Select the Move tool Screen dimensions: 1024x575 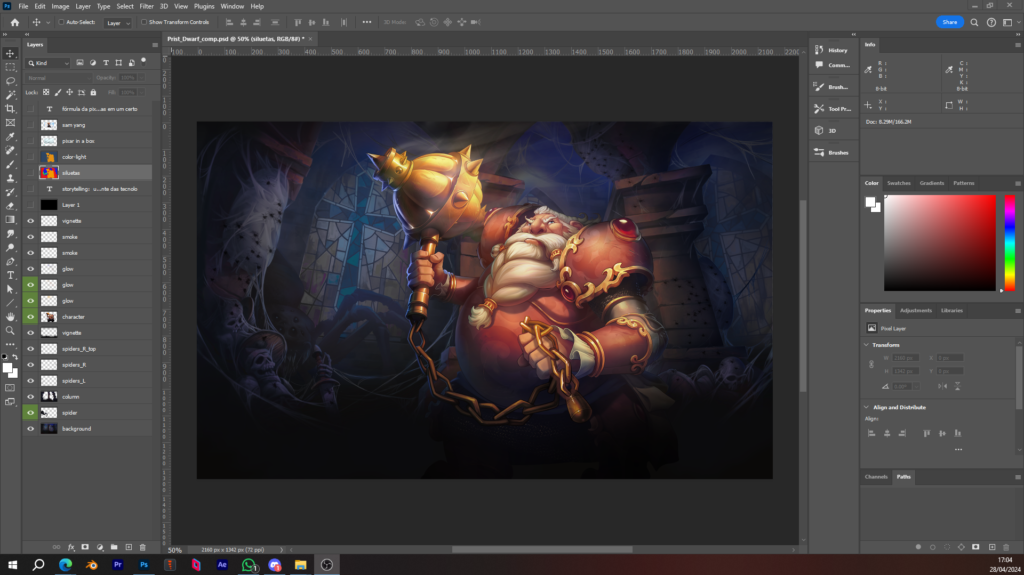(x=10, y=53)
